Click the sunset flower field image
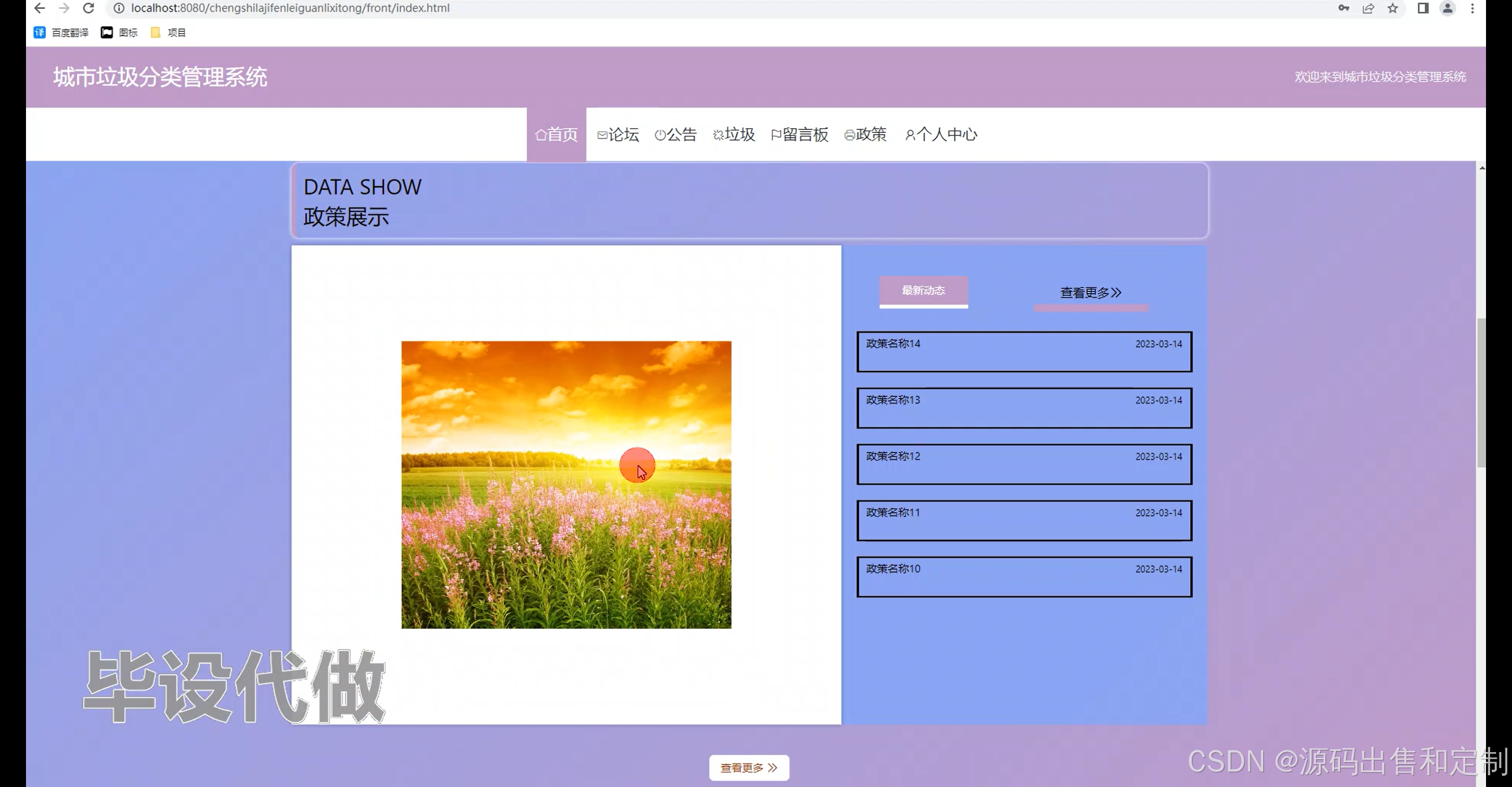This screenshot has width=1512, height=787. coord(566,484)
